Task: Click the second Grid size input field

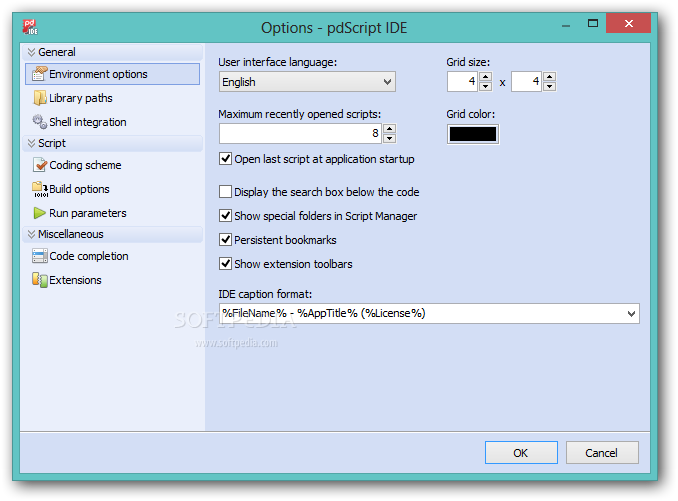Action: [526, 82]
